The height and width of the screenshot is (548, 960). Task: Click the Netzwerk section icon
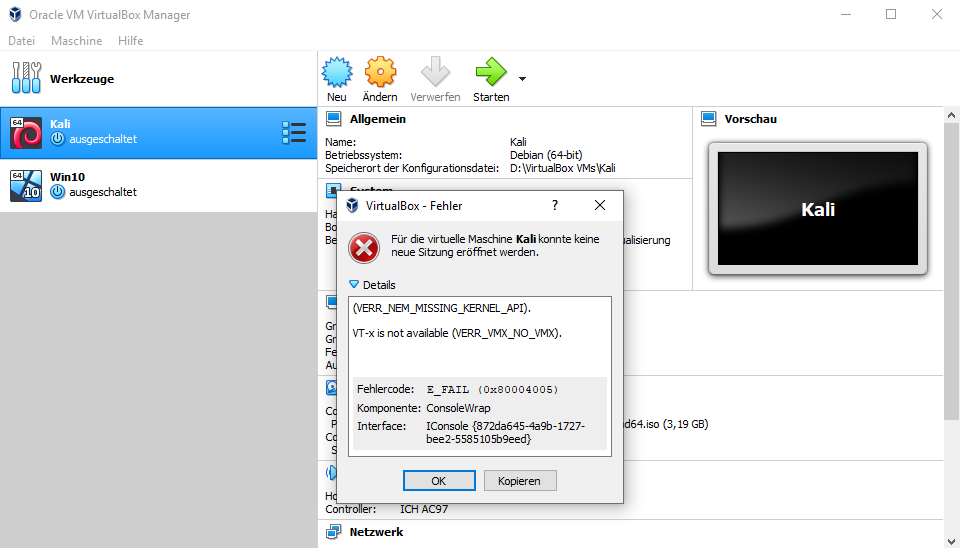334,531
